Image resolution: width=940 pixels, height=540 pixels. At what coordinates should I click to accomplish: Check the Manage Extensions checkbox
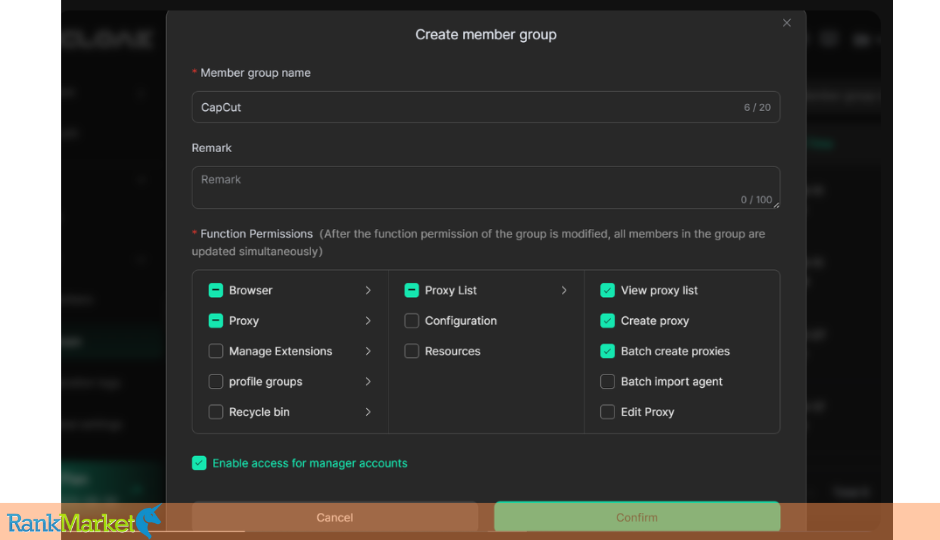coord(215,351)
